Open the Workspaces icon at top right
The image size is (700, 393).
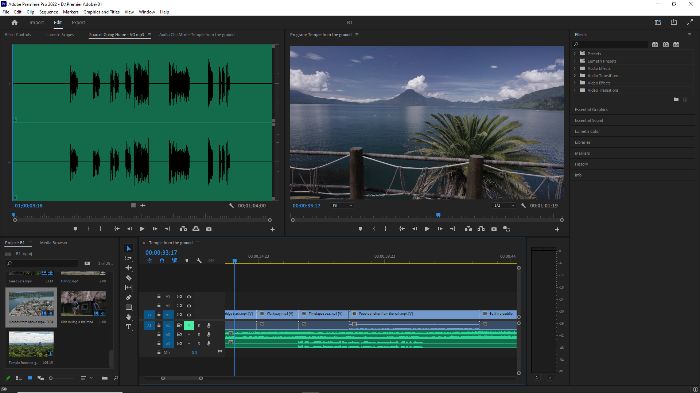pos(658,22)
